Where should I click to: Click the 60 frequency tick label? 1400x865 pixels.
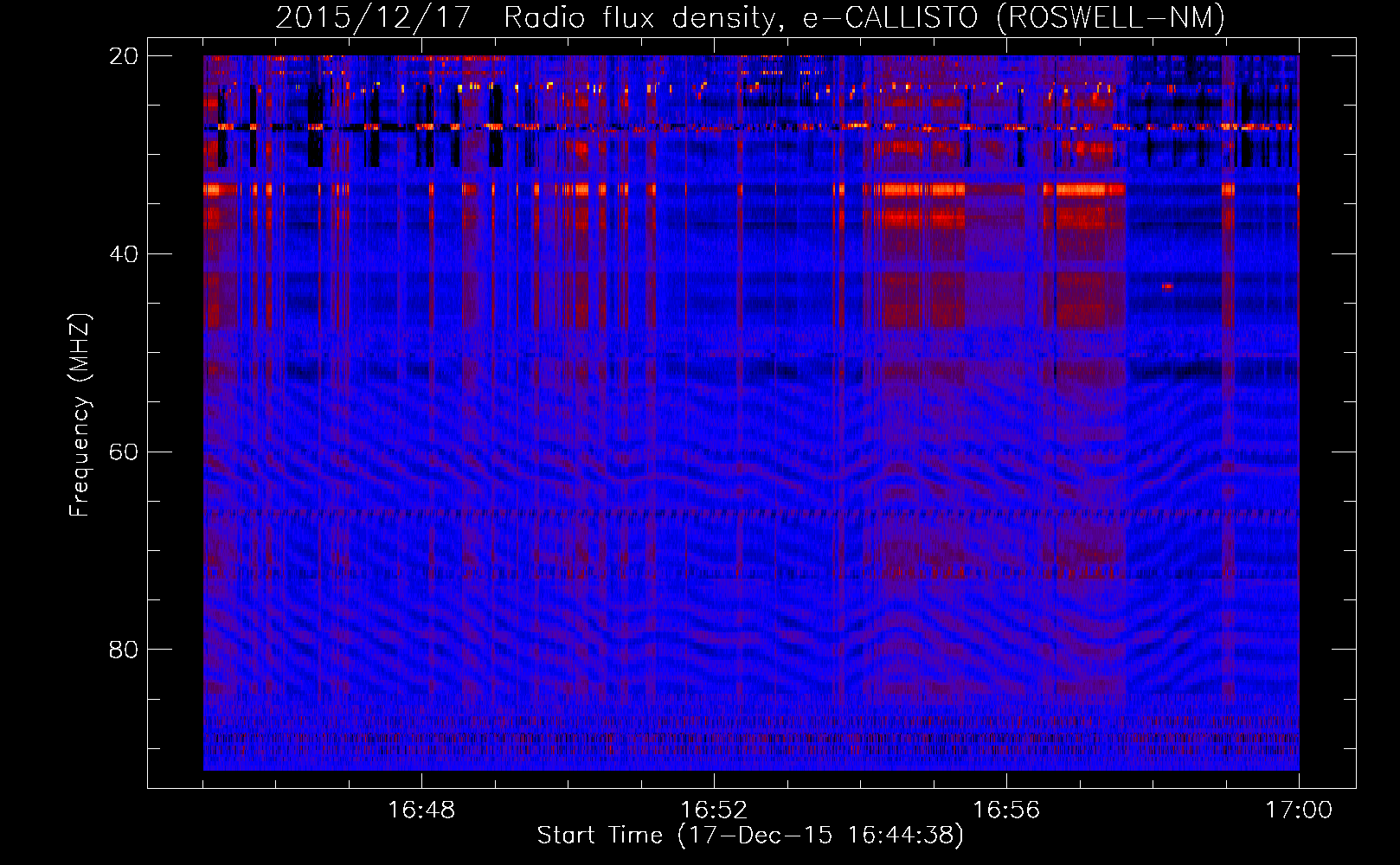[124, 452]
